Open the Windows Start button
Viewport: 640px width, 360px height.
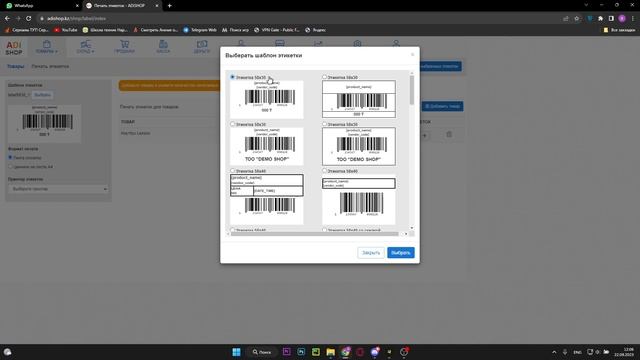pos(236,352)
